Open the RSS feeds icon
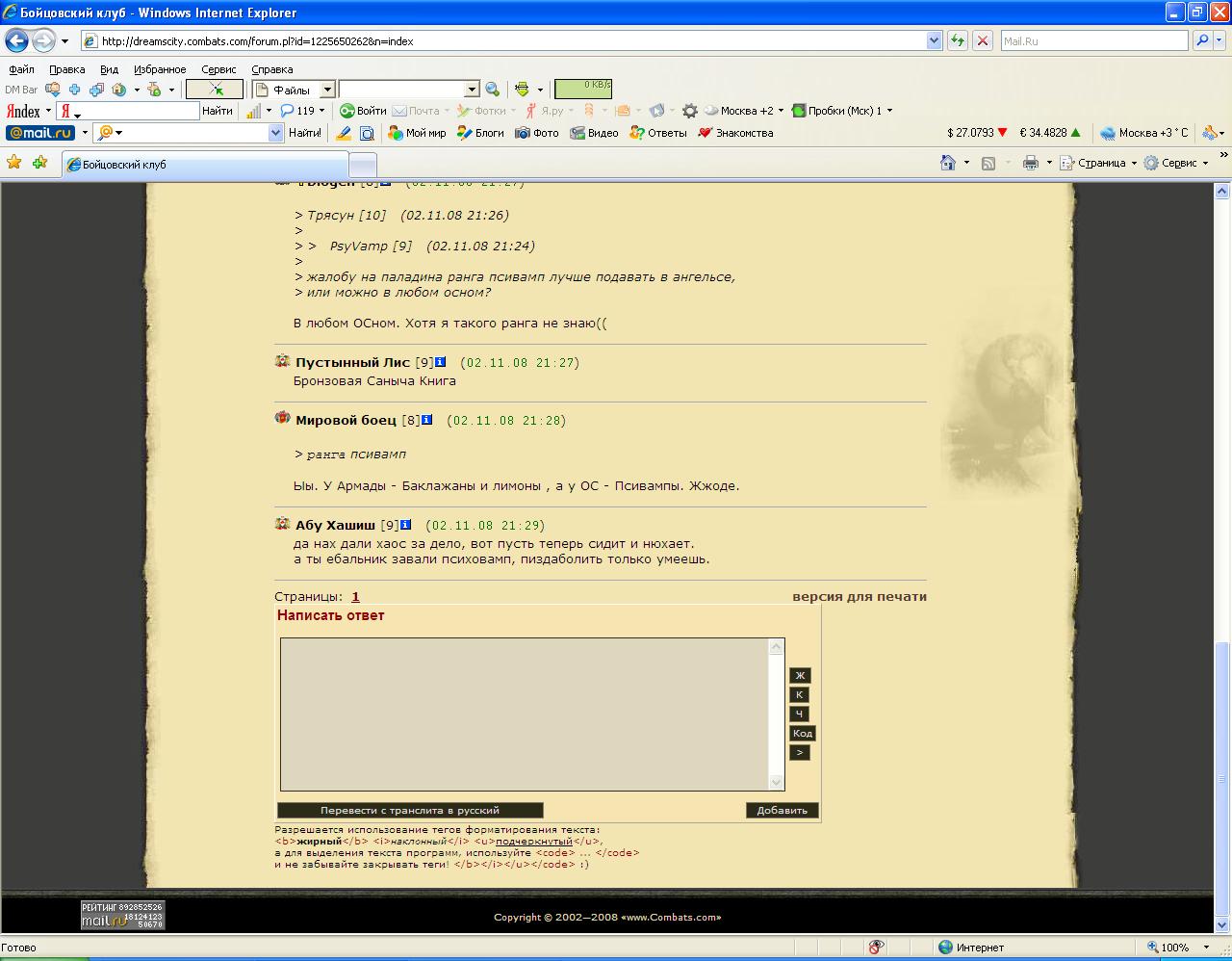The image size is (1232, 961). (988, 163)
